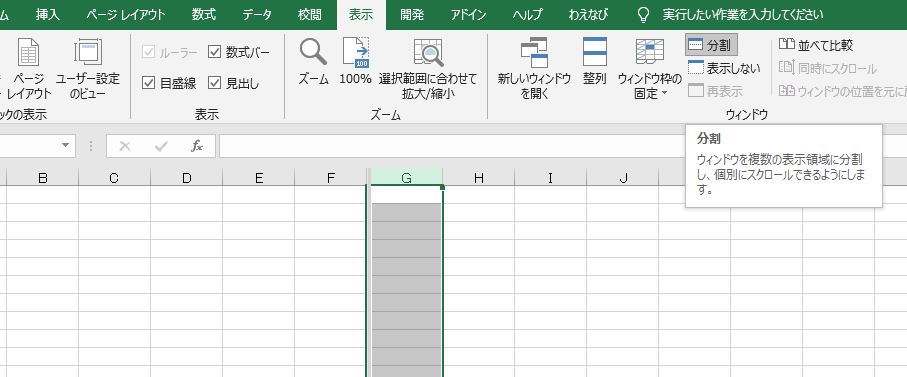The width and height of the screenshot is (907, 377).
Task: Select column E header
Action: pos(259,178)
